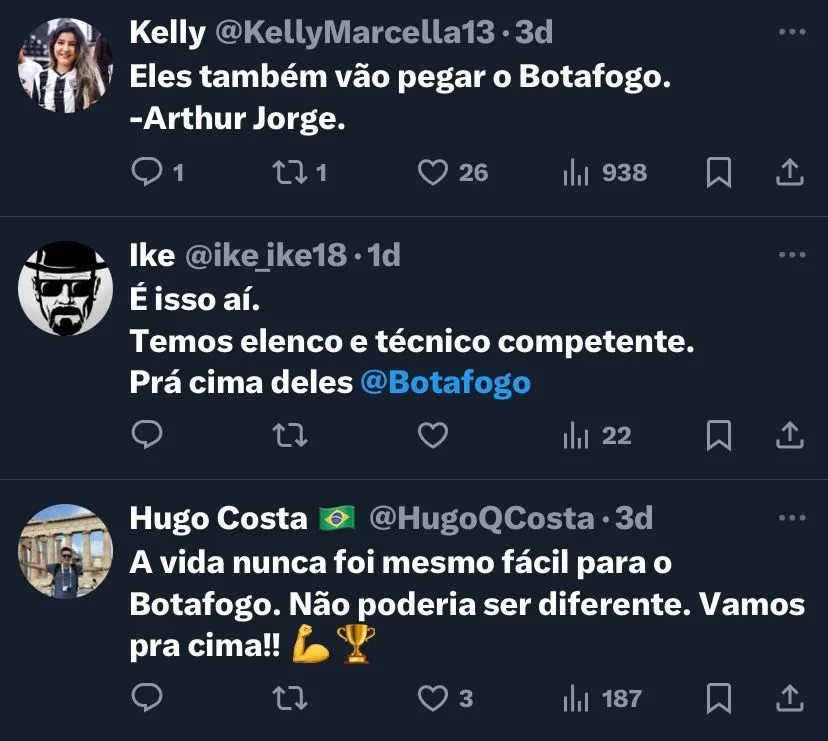Bookmark Kelly's tweet
This screenshot has width=828, height=741.
pos(718,173)
